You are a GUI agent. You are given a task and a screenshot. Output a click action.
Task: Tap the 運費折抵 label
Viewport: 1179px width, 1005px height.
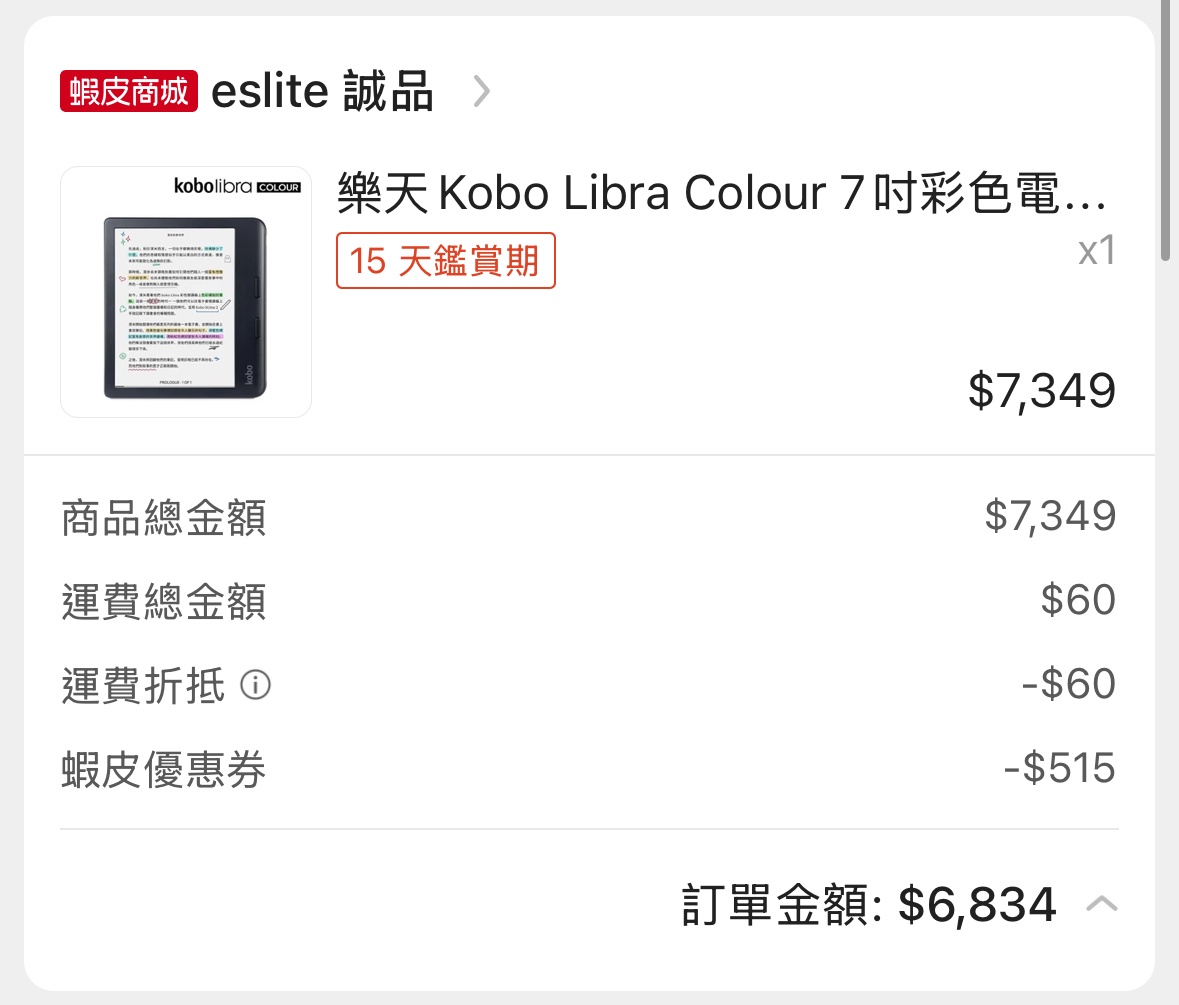143,687
